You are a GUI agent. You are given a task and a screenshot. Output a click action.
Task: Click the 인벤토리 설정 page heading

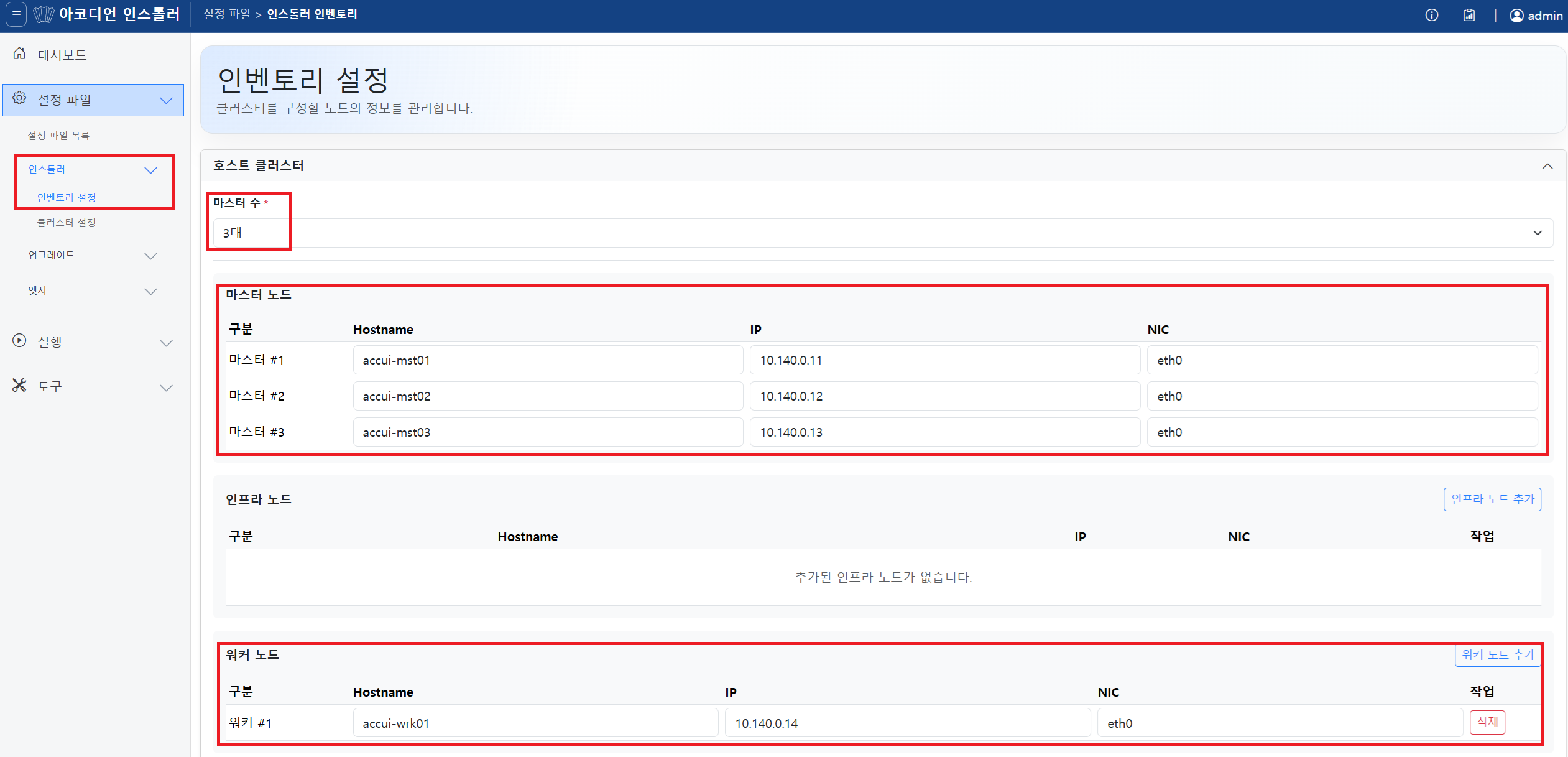pos(303,80)
